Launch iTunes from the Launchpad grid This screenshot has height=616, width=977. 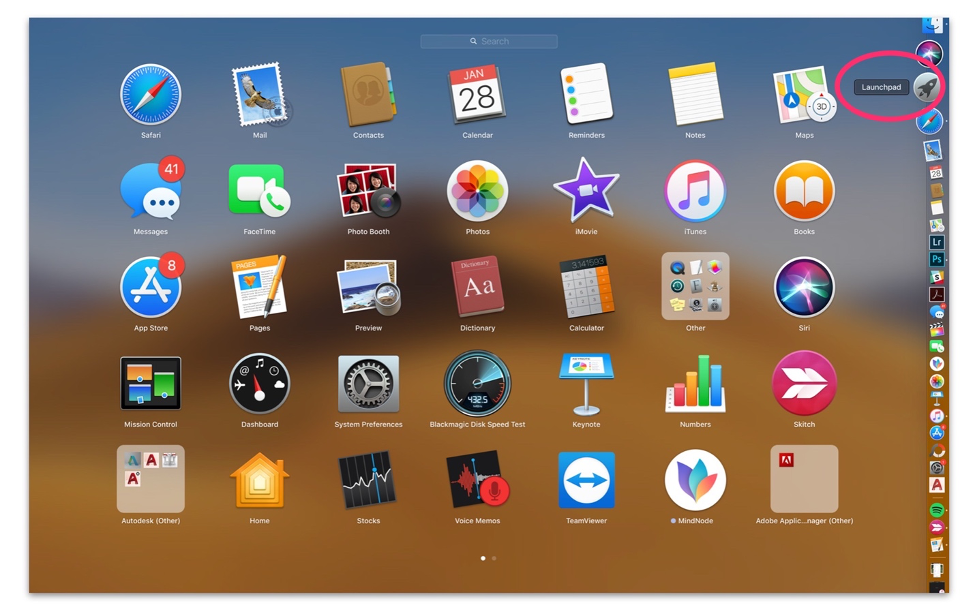[695, 191]
